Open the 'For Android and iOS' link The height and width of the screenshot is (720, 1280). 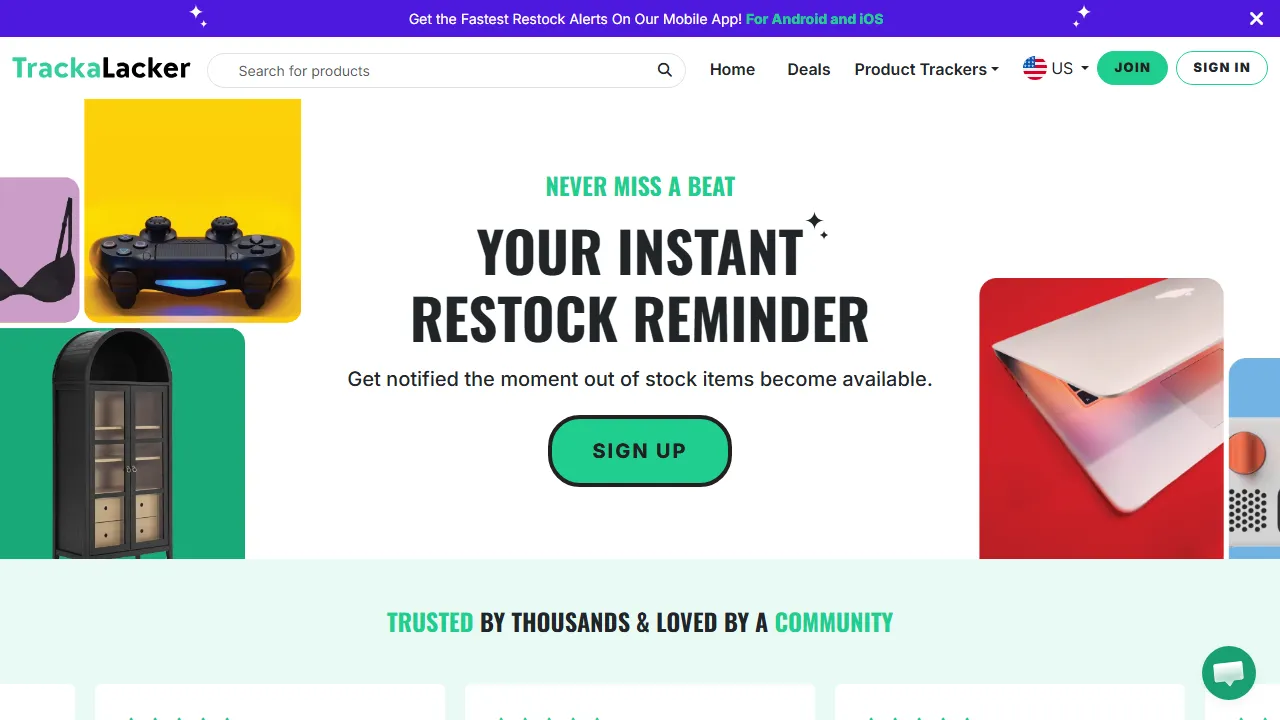[814, 19]
